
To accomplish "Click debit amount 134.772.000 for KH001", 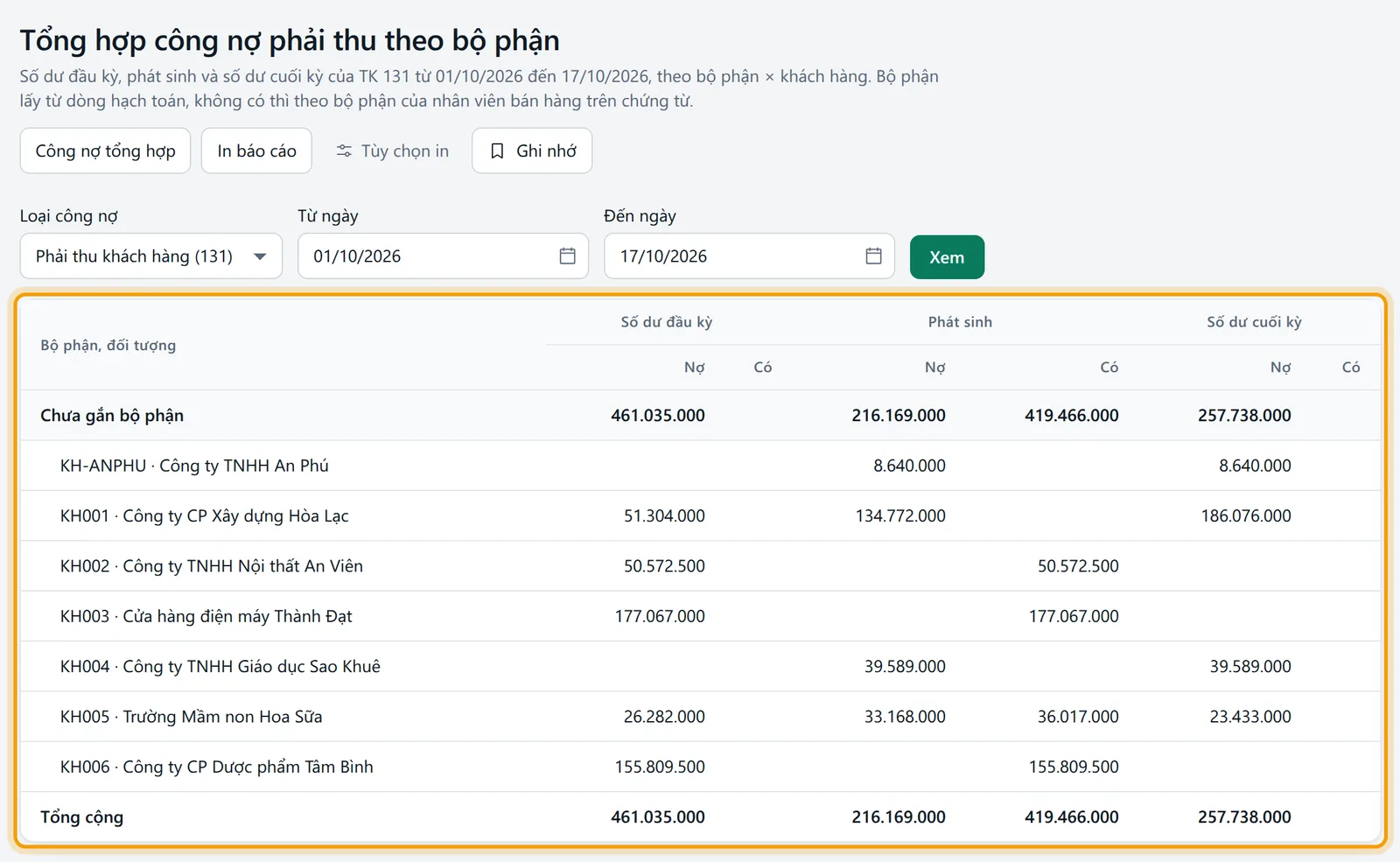I will point(900,515).
